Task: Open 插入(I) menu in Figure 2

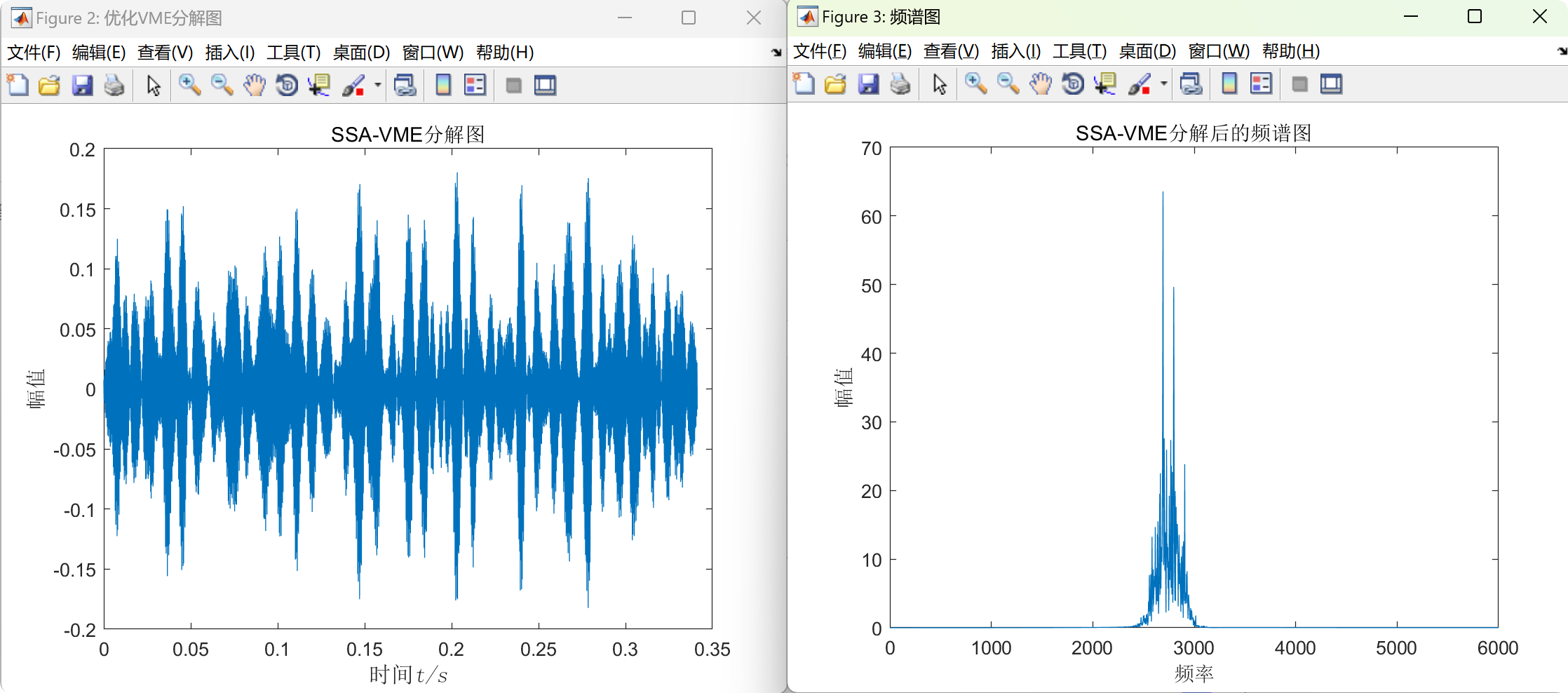Action: click(230, 53)
